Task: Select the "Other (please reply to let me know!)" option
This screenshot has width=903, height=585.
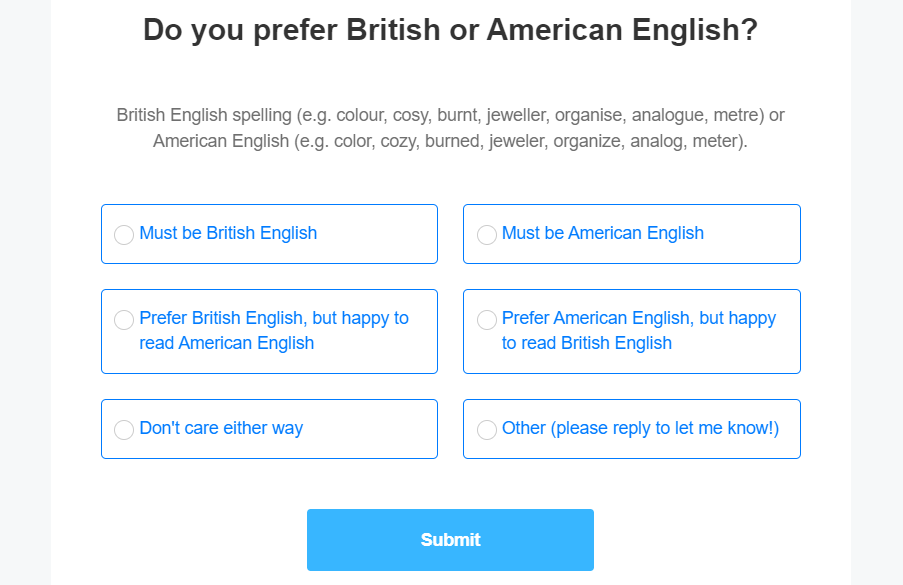Action: pos(487,429)
